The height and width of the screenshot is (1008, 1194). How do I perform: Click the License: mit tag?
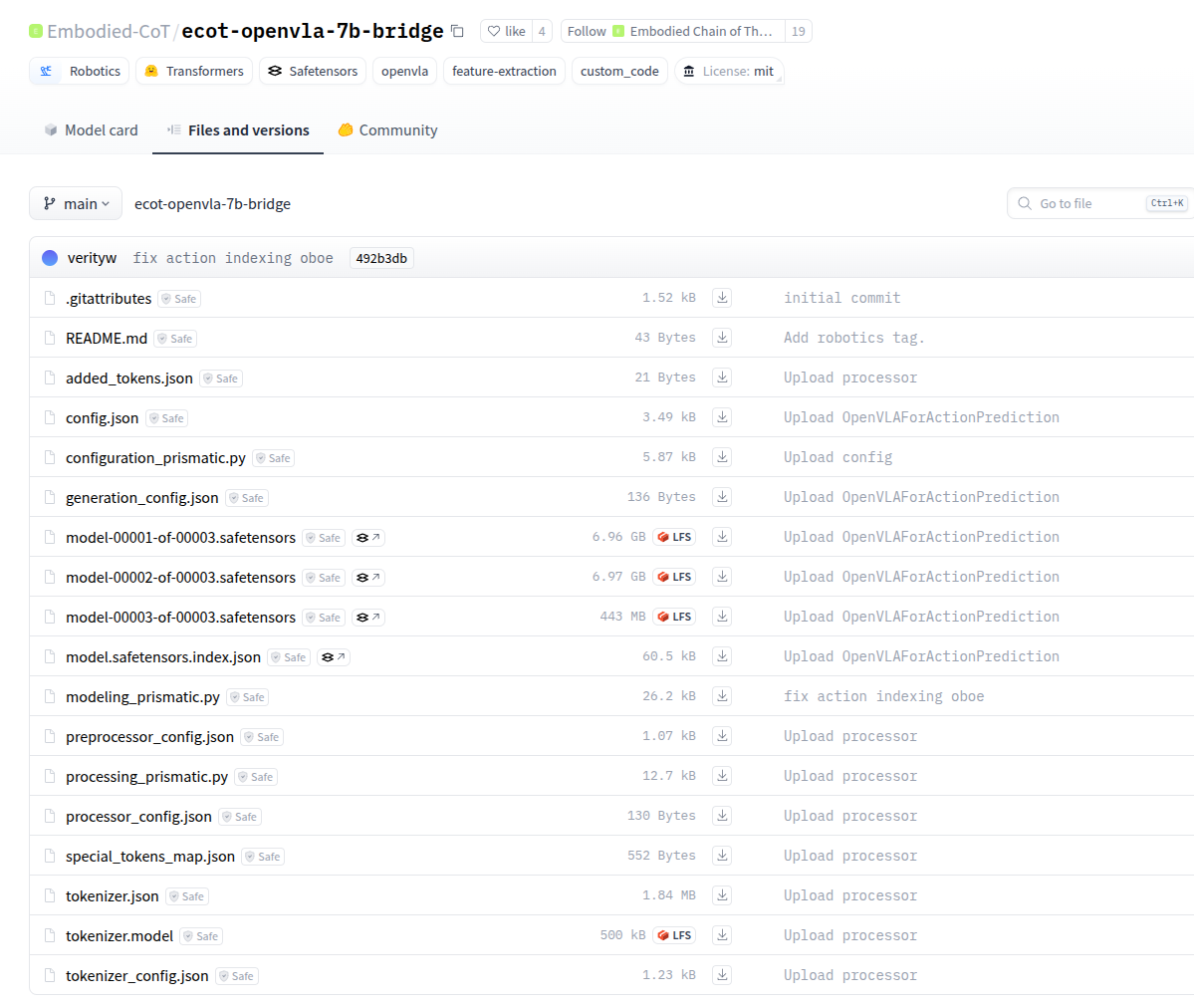[729, 71]
